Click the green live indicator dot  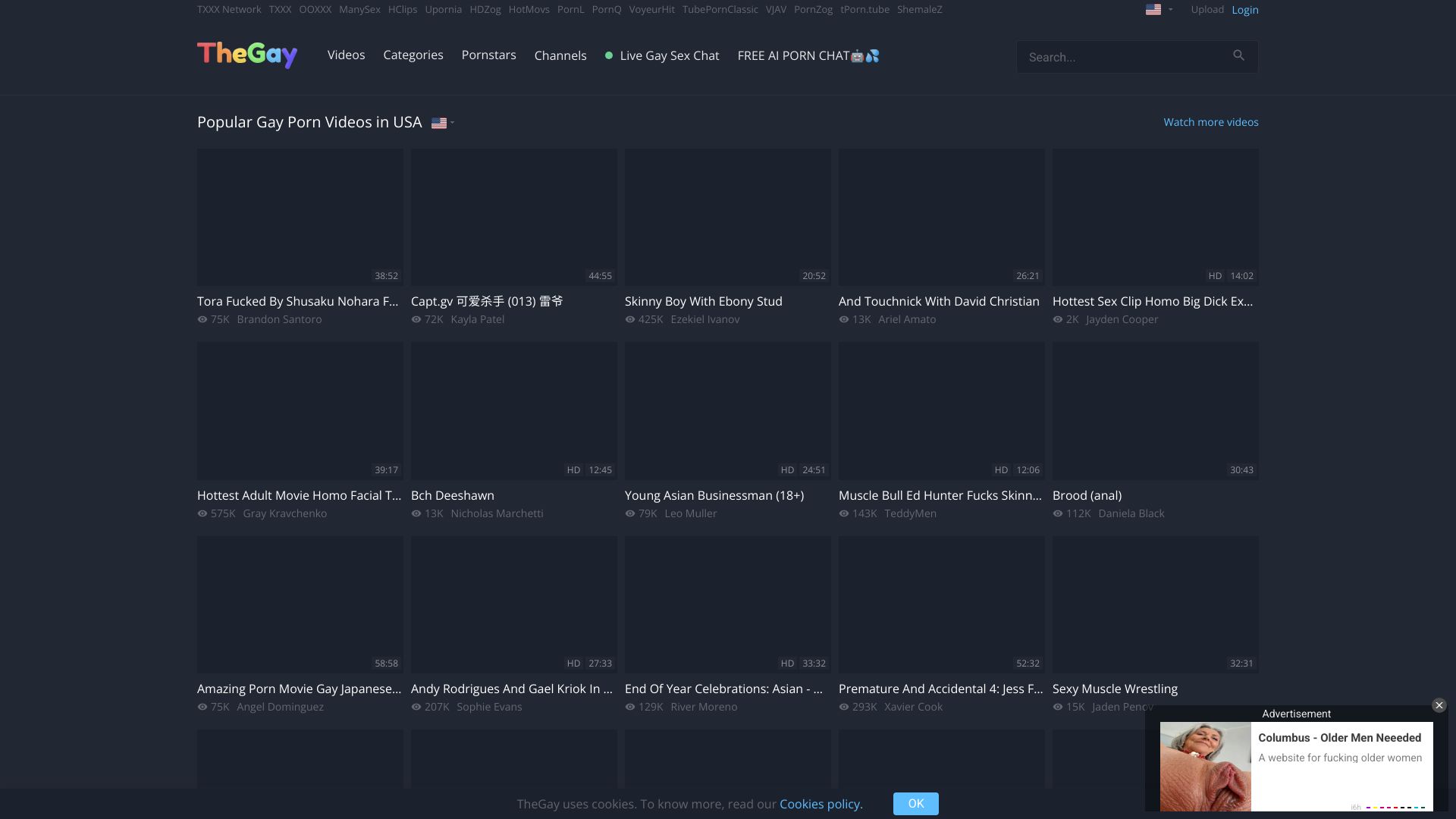pyautogui.click(x=609, y=55)
